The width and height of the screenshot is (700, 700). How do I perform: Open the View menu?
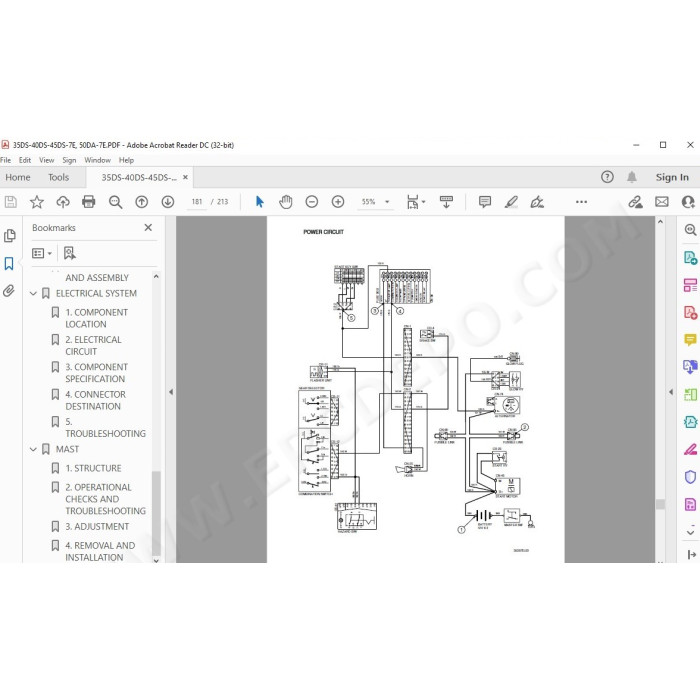click(x=46, y=160)
